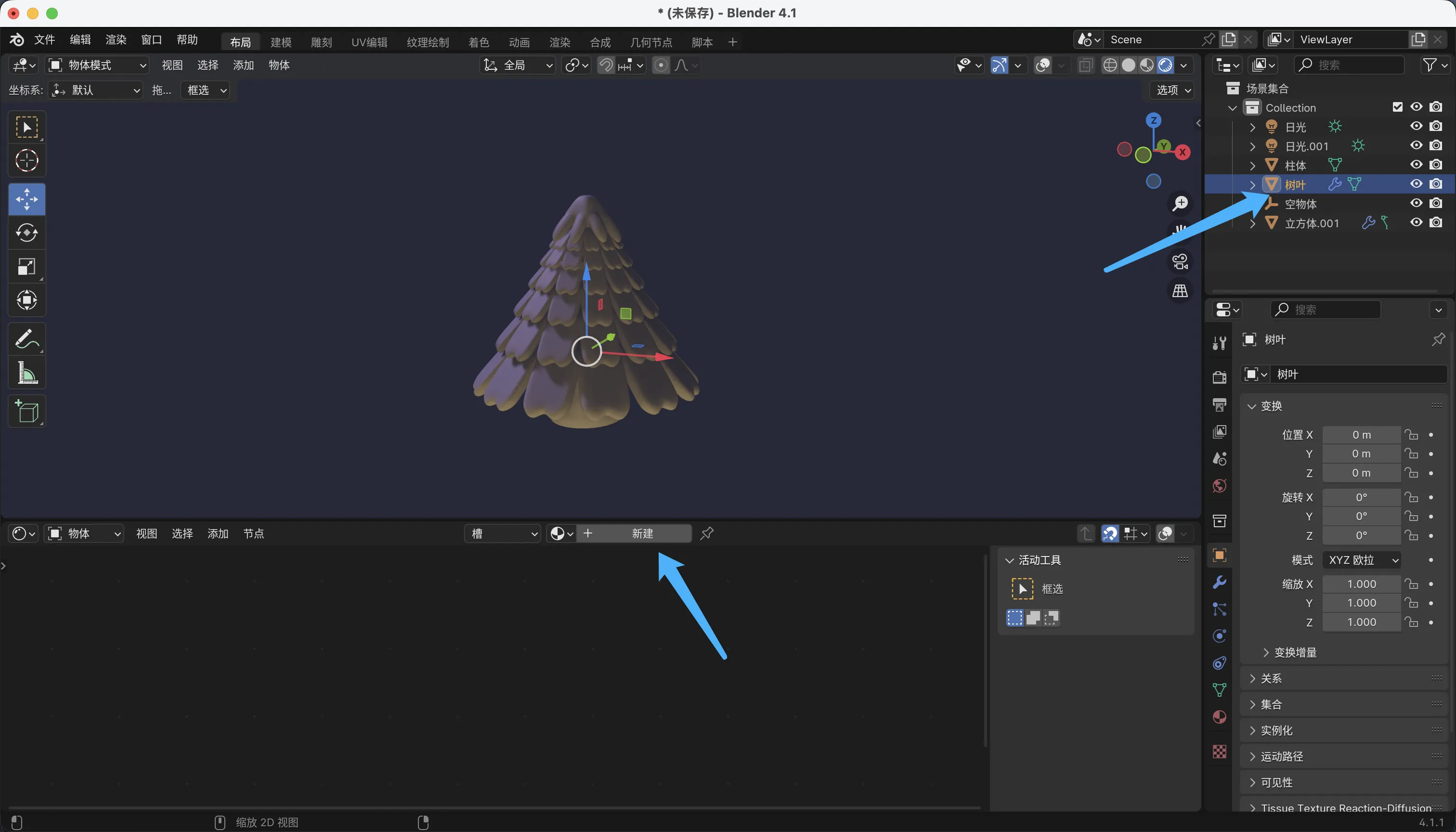Select the 3D Cursor tool
1456x832 pixels.
tap(27, 160)
